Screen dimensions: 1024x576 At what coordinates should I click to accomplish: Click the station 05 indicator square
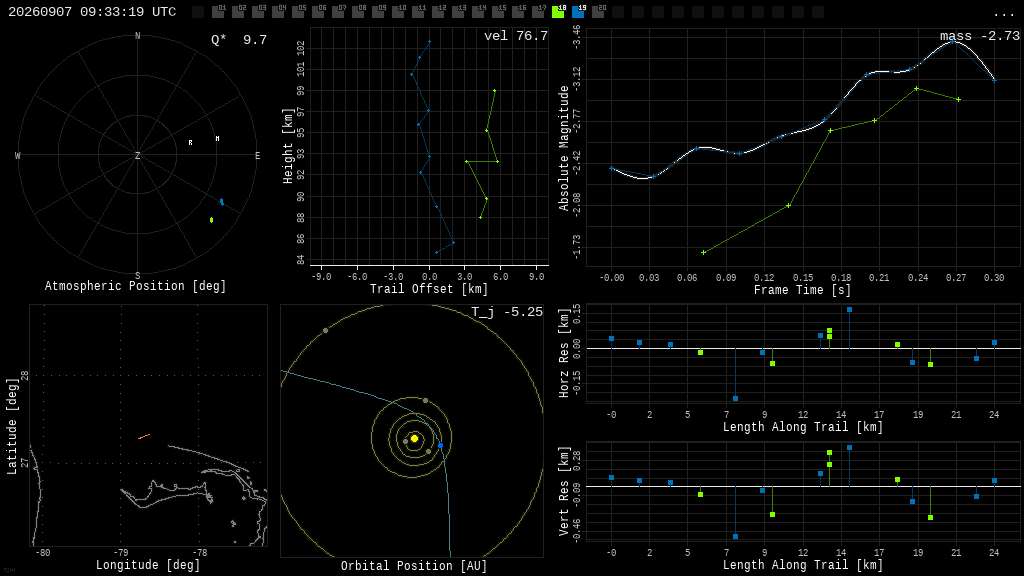pyautogui.click(x=298, y=12)
